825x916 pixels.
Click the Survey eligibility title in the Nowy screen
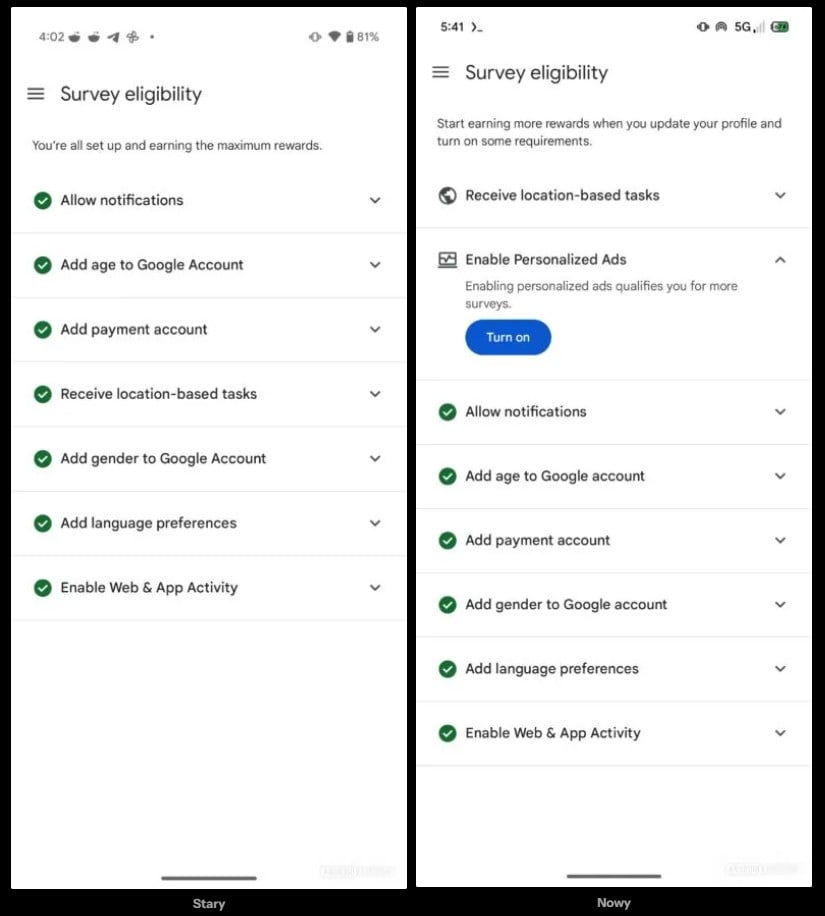click(x=536, y=72)
